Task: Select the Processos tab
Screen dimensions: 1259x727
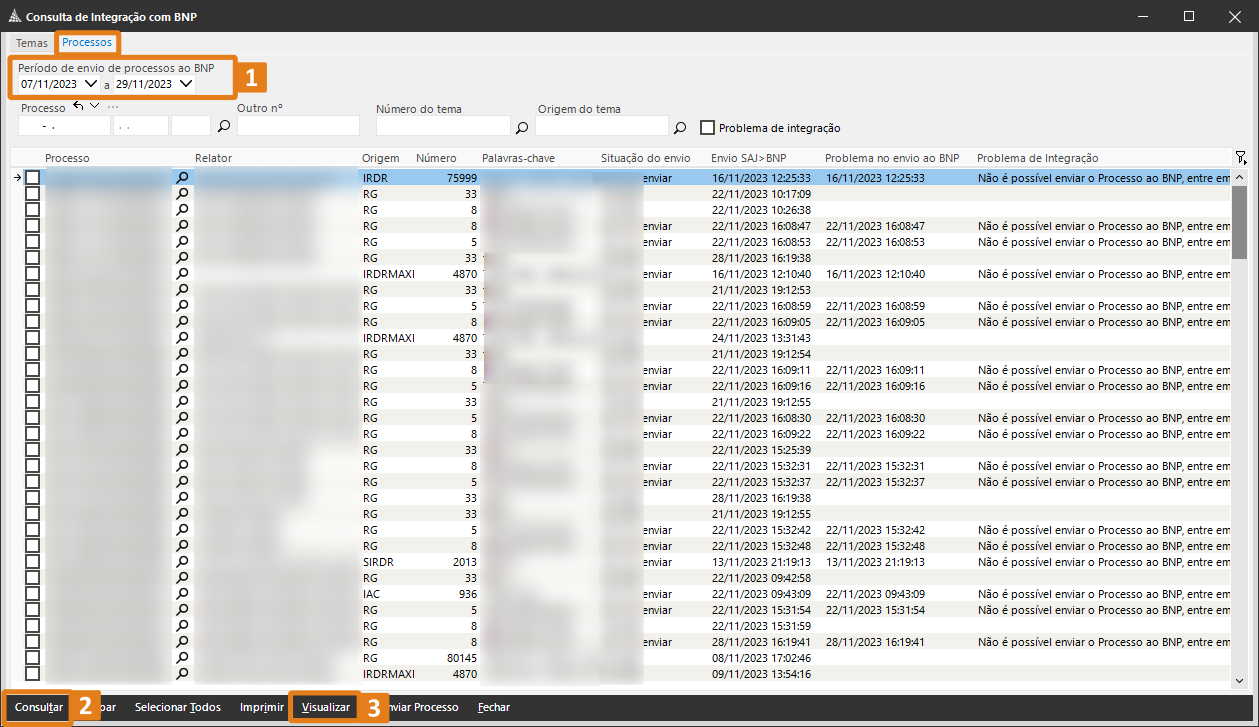Action: pos(87,42)
